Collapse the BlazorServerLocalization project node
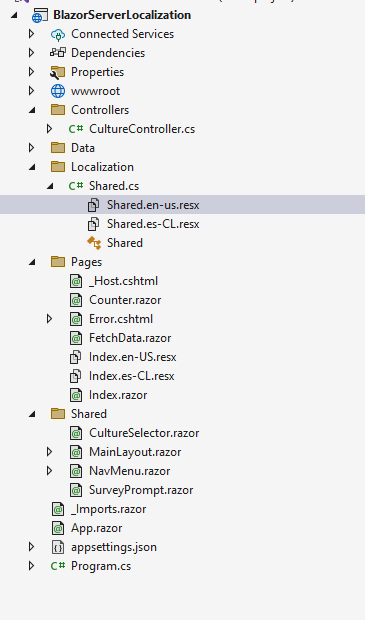365x620 pixels. click(x=14, y=15)
